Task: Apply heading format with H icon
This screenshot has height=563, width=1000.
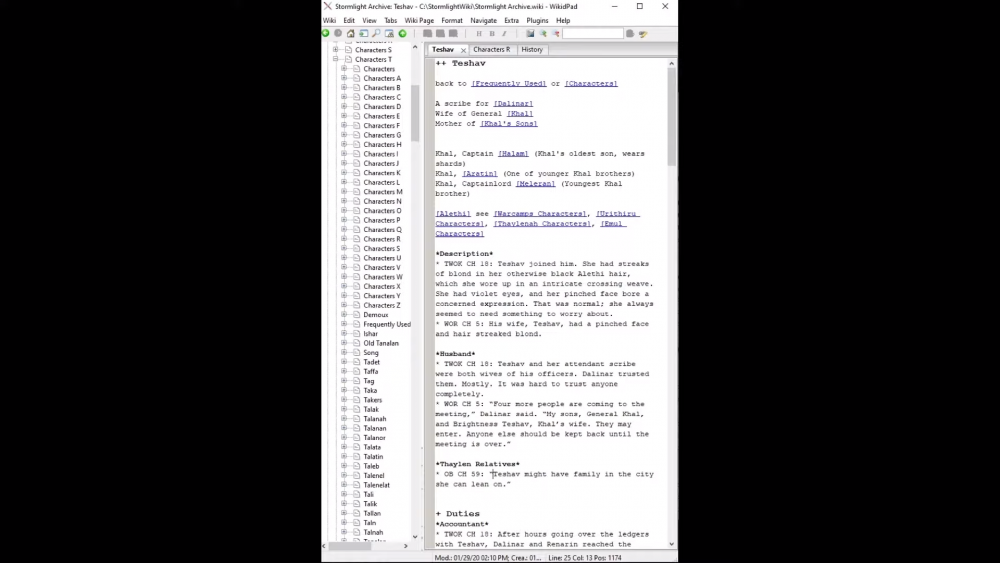Action: [479, 33]
